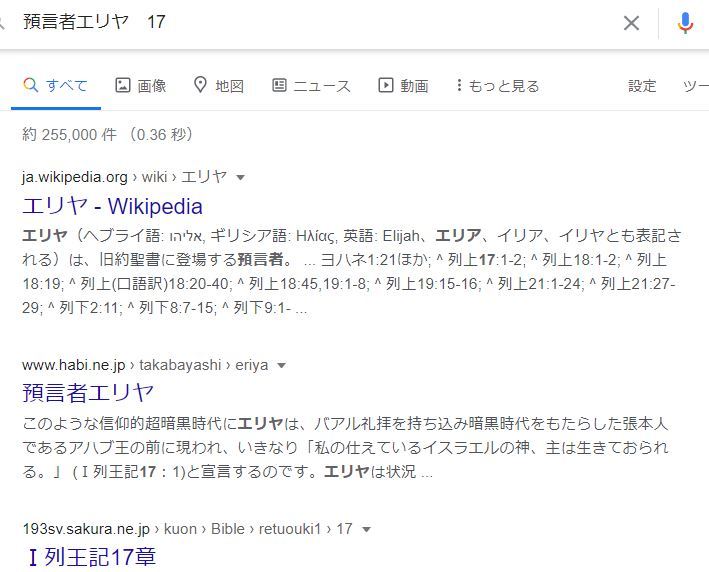Start voice search with the microphone icon

tap(685, 23)
